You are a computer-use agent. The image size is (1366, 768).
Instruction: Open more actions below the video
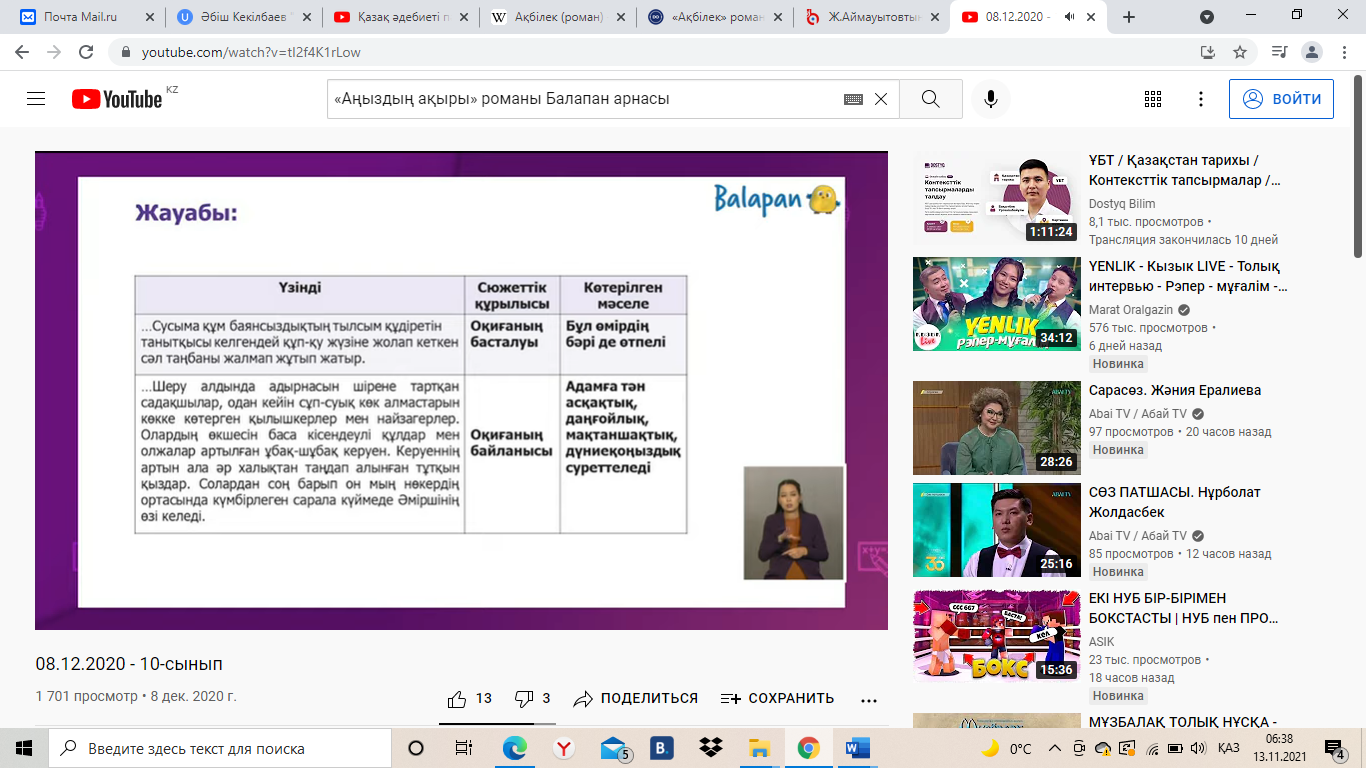868,700
